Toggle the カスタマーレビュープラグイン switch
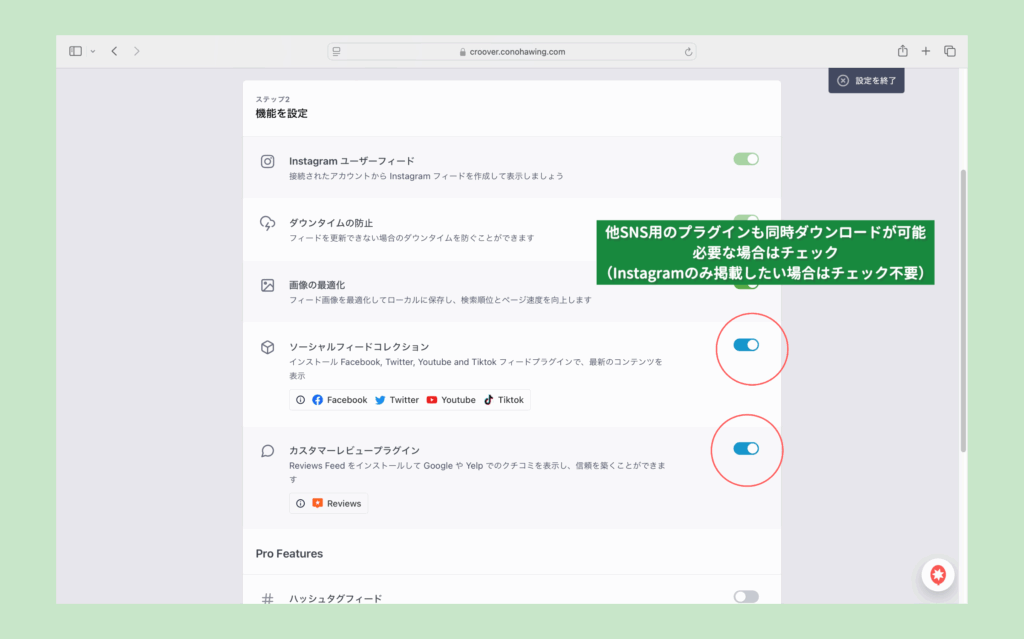1024x639 pixels. pos(746,448)
